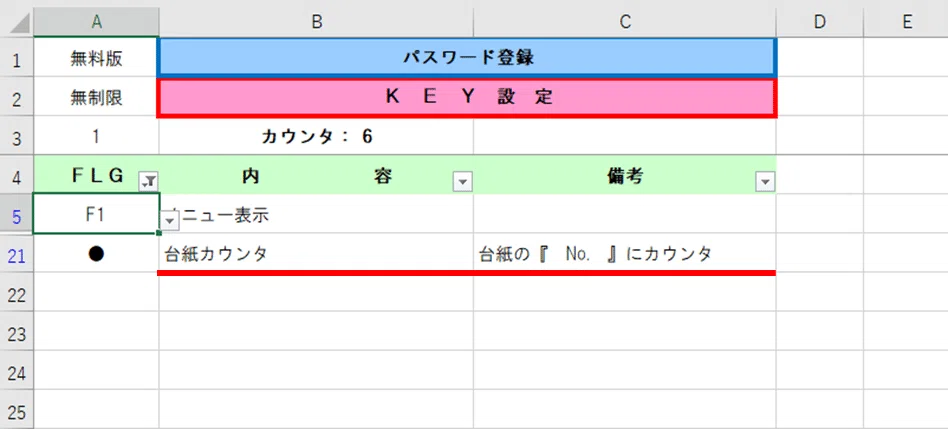Image resolution: width=948 pixels, height=429 pixels.
Task: Open the 備考 column filter dropdown
Action: [765, 181]
